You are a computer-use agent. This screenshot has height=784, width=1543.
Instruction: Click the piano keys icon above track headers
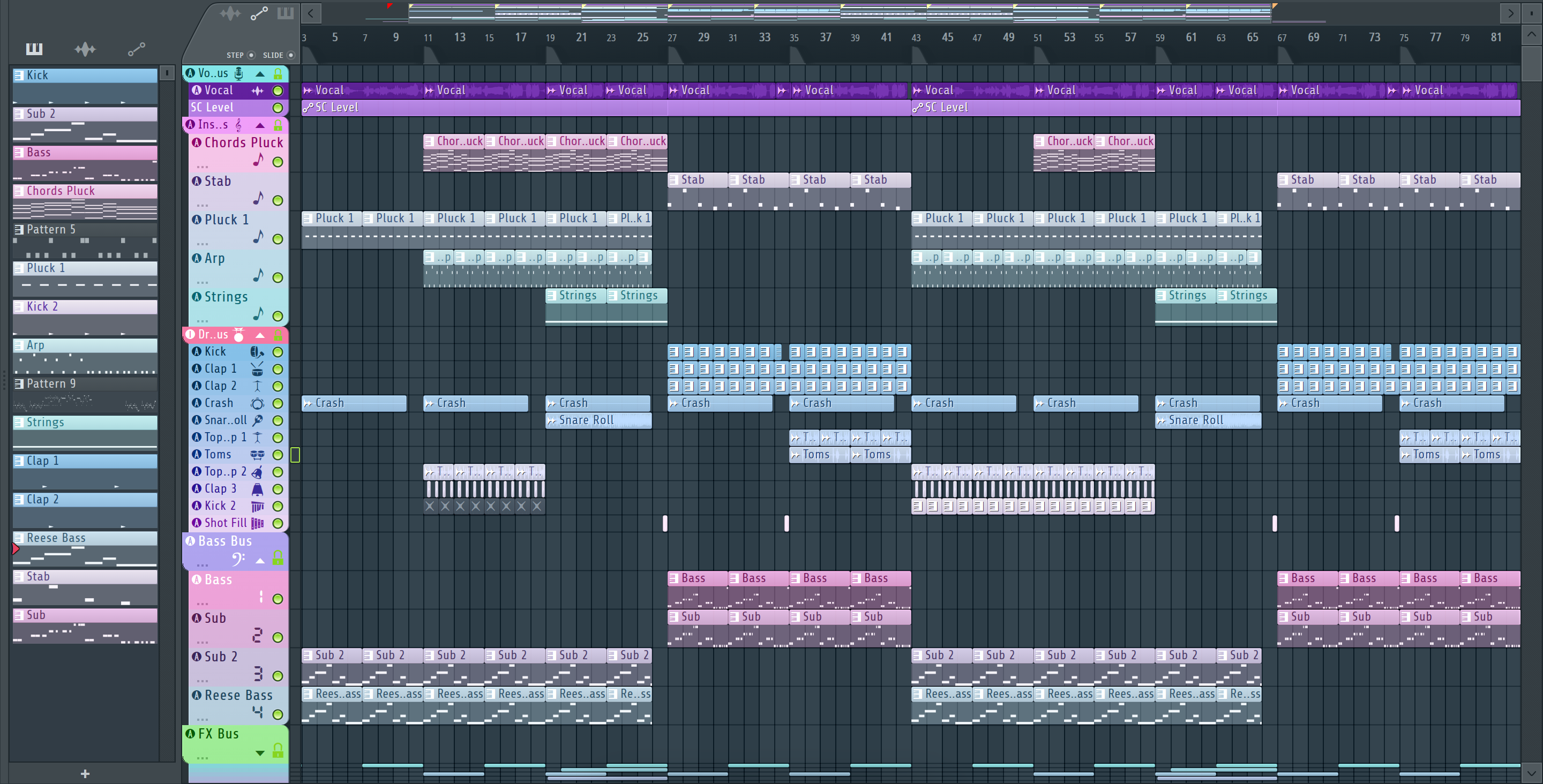point(286,13)
